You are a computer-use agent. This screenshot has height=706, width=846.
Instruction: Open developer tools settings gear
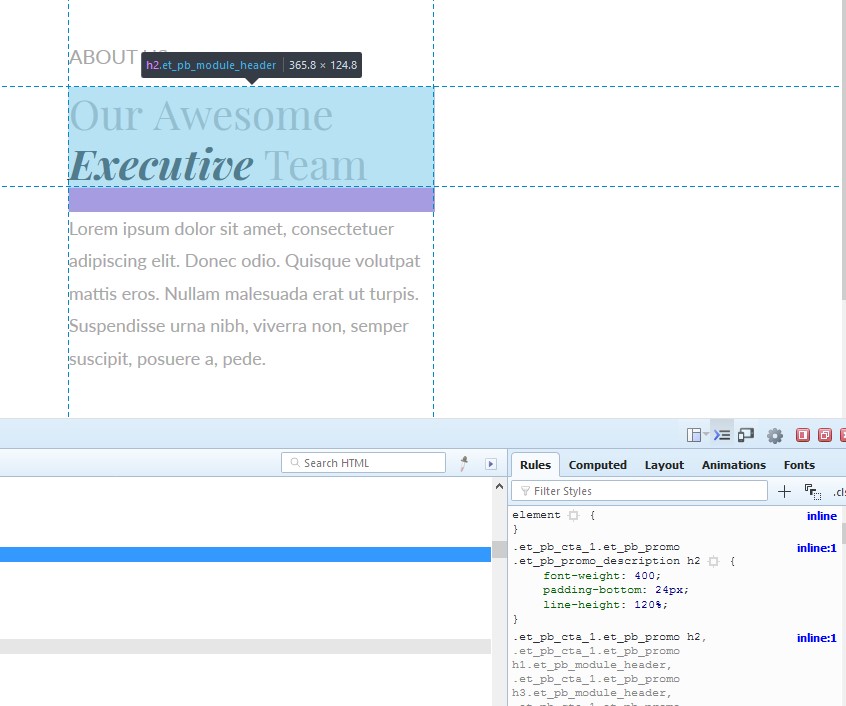[x=774, y=435]
